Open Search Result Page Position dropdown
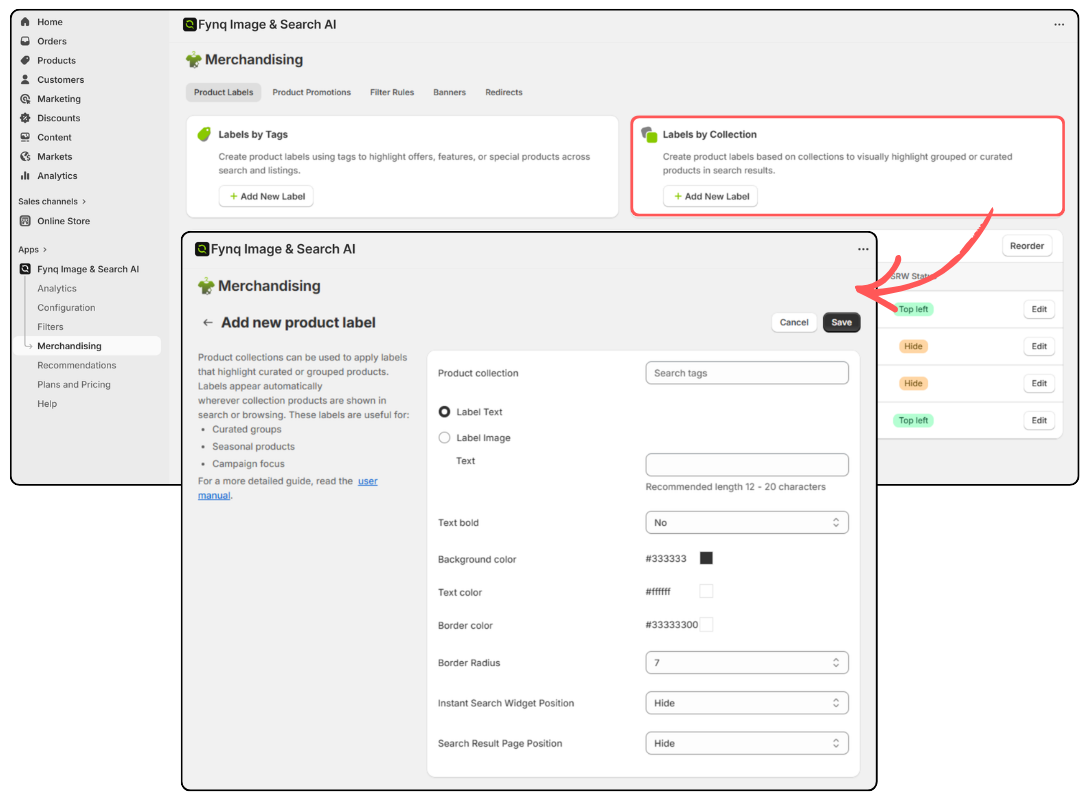Image resolution: width=1088 pixels, height=800 pixels. tap(747, 743)
